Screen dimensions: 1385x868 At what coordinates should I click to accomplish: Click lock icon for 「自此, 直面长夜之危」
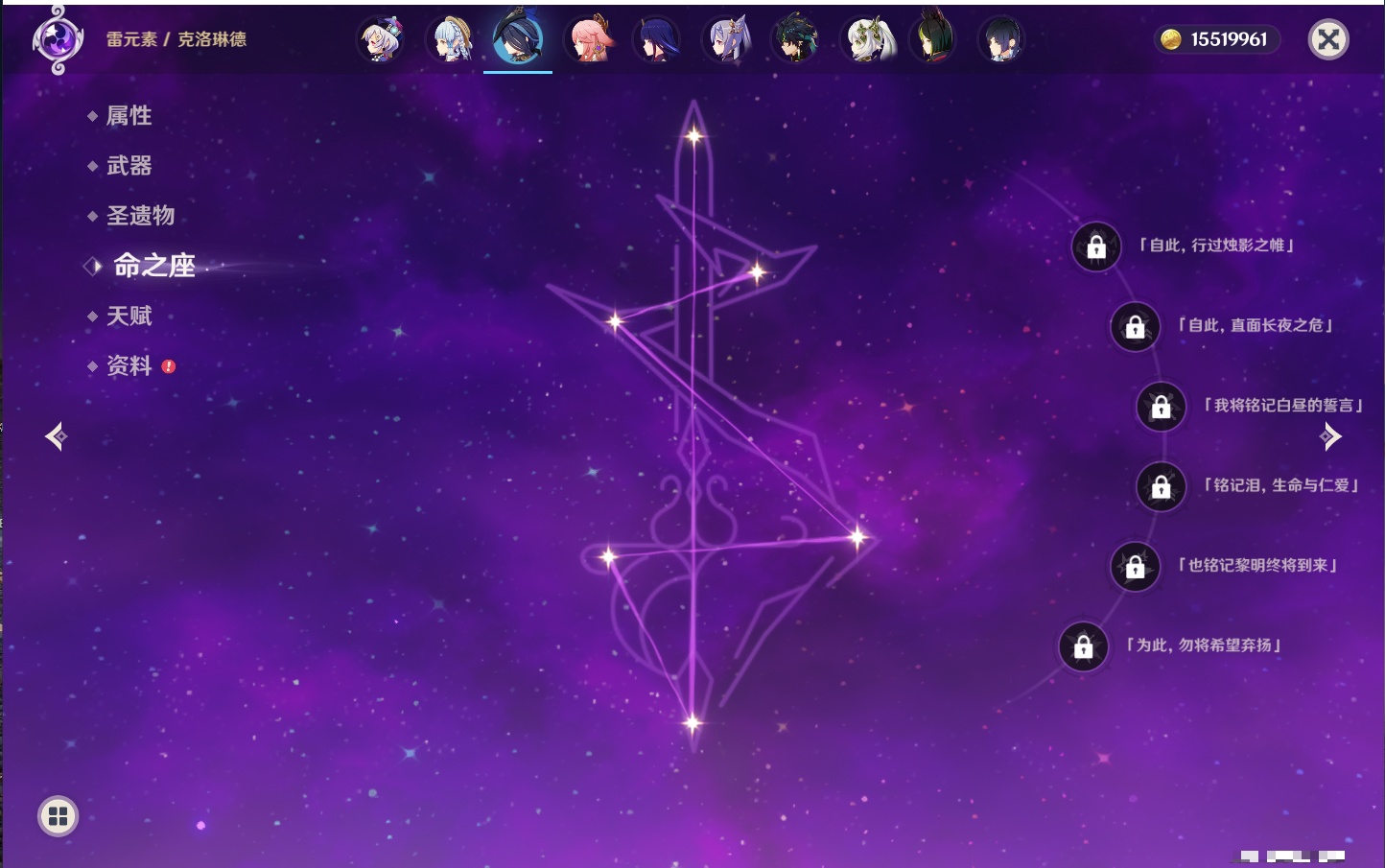pyautogui.click(x=1135, y=327)
